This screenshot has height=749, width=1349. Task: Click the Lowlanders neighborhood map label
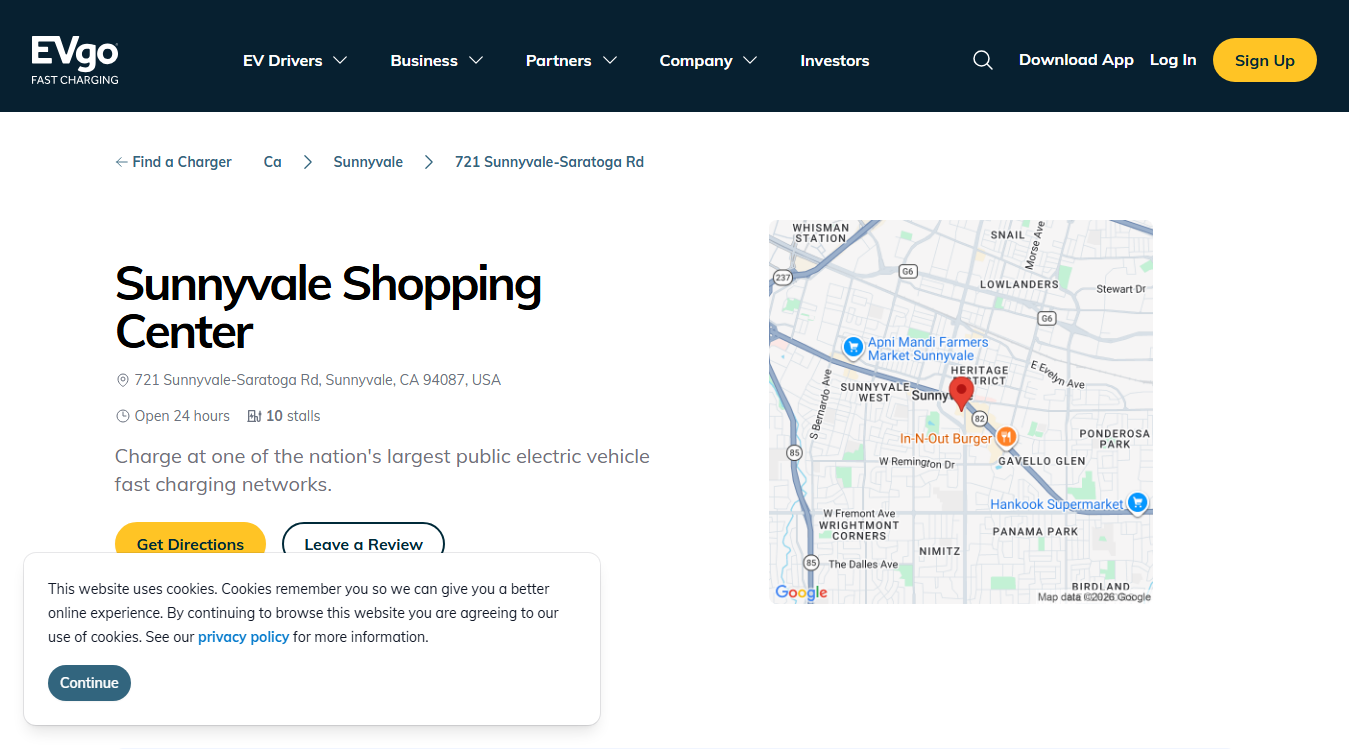tap(1019, 284)
